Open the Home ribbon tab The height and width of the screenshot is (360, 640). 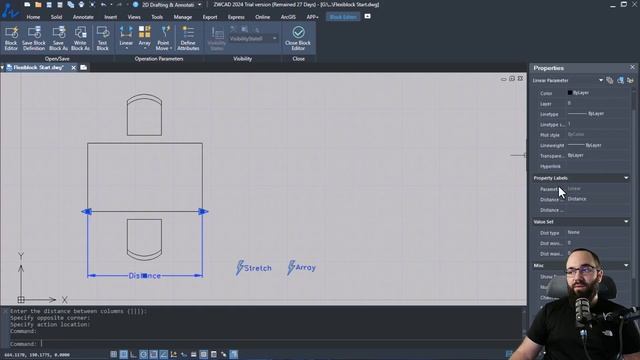click(x=33, y=17)
